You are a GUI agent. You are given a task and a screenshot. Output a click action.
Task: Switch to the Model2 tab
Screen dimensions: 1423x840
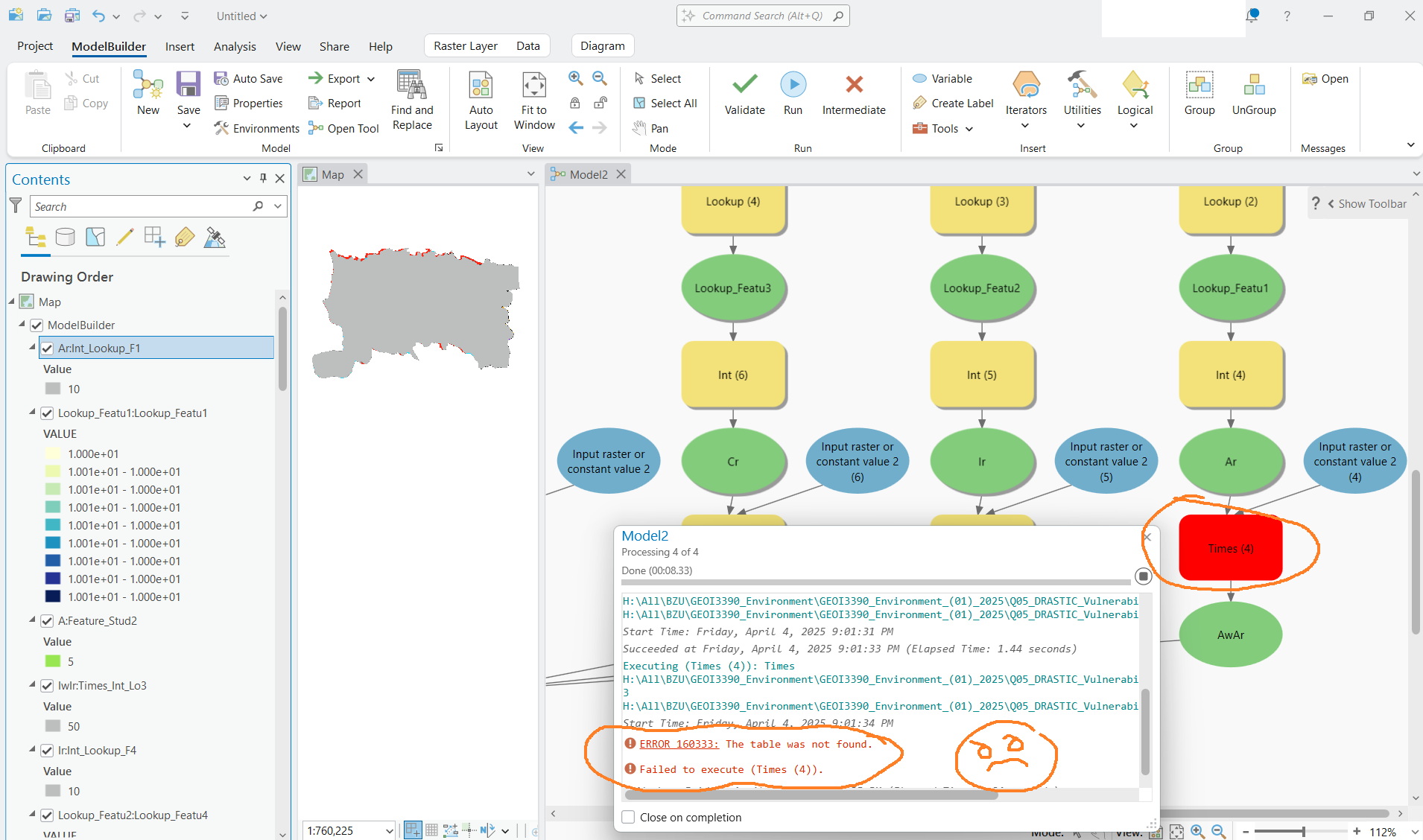click(588, 174)
